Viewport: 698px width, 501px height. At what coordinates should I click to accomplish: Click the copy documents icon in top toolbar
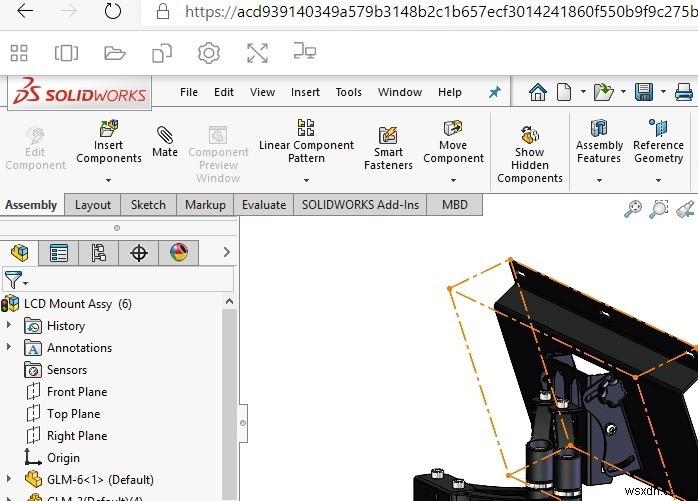click(162, 53)
